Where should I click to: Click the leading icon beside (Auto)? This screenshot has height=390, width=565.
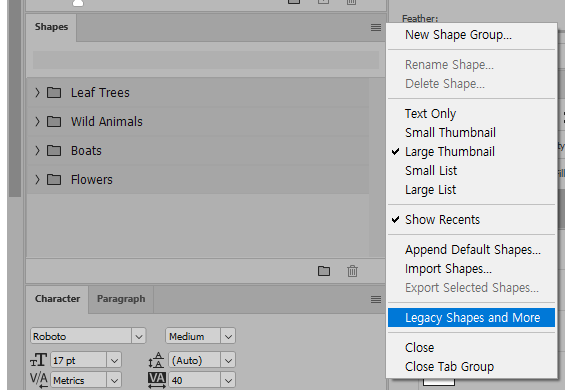click(x=156, y=360)
